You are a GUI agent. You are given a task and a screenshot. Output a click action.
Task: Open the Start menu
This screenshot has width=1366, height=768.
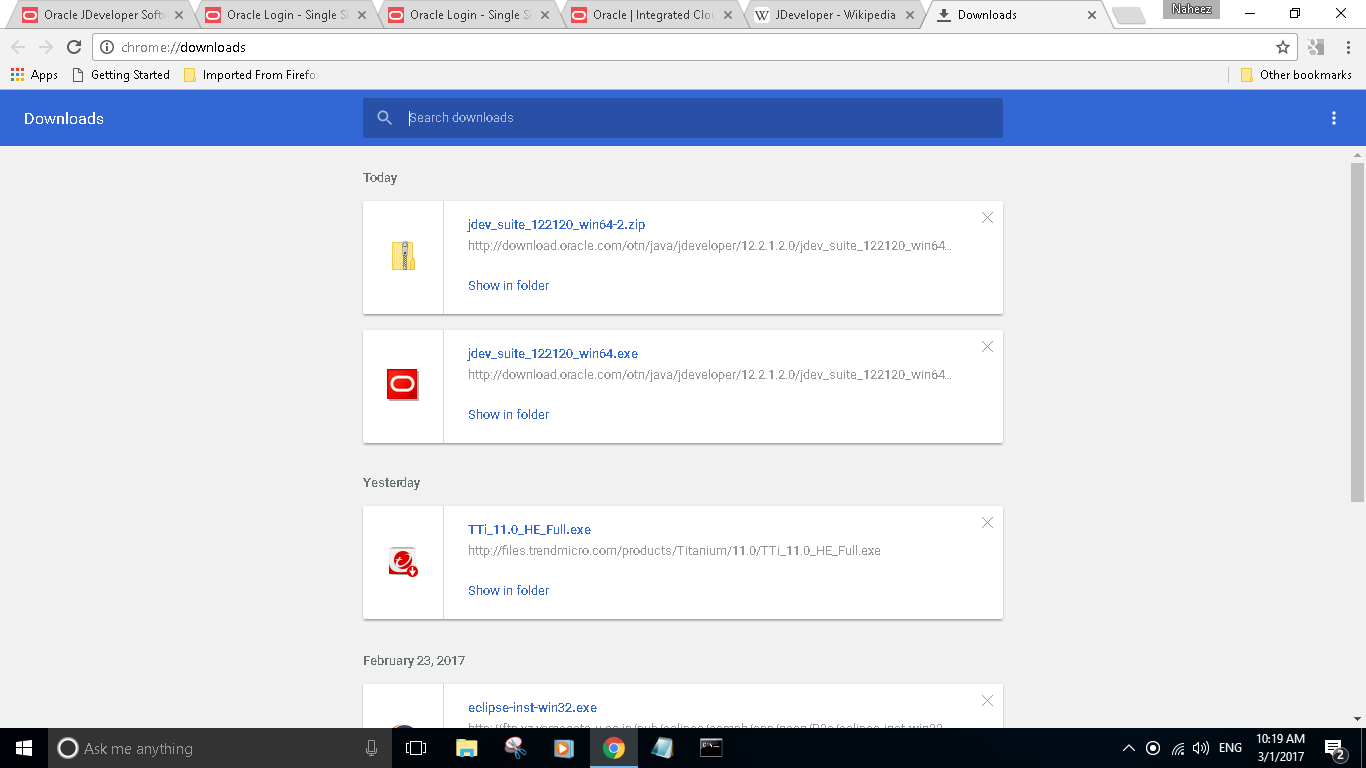click(x=21, y=747)
